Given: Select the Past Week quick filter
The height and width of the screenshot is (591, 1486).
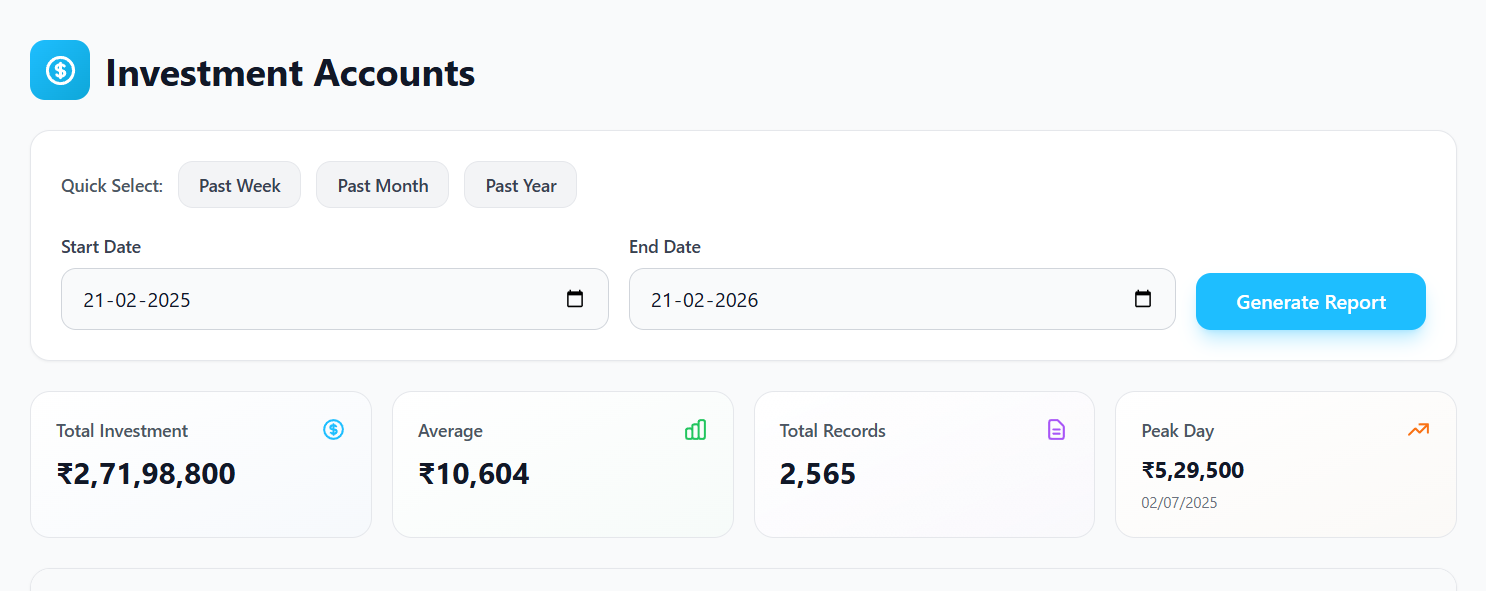Looking at the screenshot, I should tap(239, 184).
